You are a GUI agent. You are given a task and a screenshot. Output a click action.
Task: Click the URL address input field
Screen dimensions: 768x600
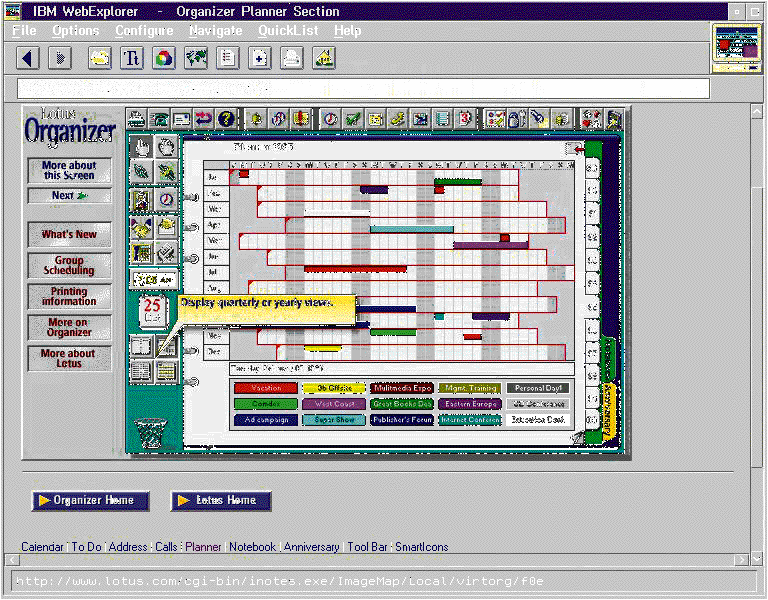(363, 89)
